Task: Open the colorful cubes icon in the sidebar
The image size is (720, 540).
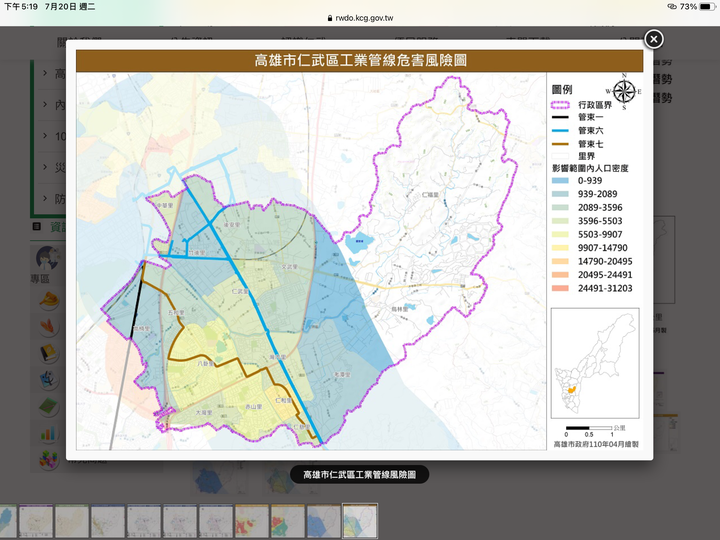Action: [x=49, y=460]
